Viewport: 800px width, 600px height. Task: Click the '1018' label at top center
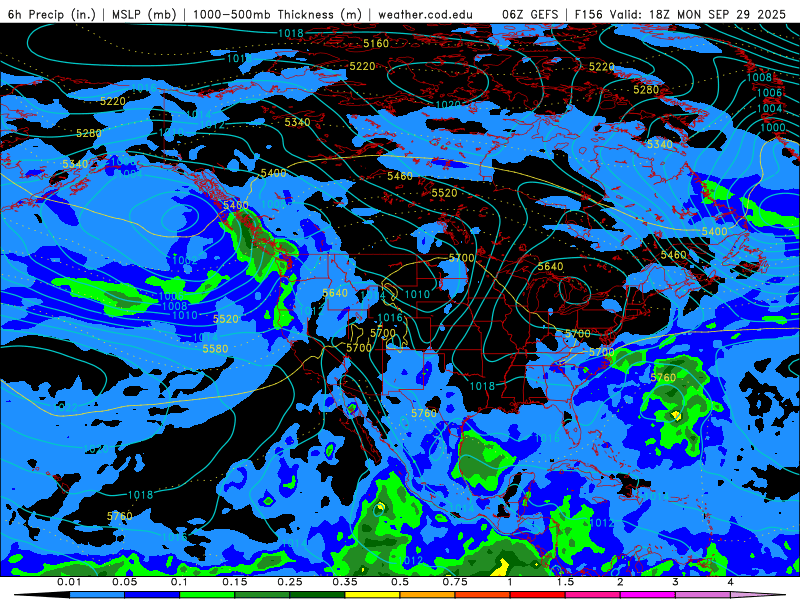pyautogui.click(x=291, y=33)
